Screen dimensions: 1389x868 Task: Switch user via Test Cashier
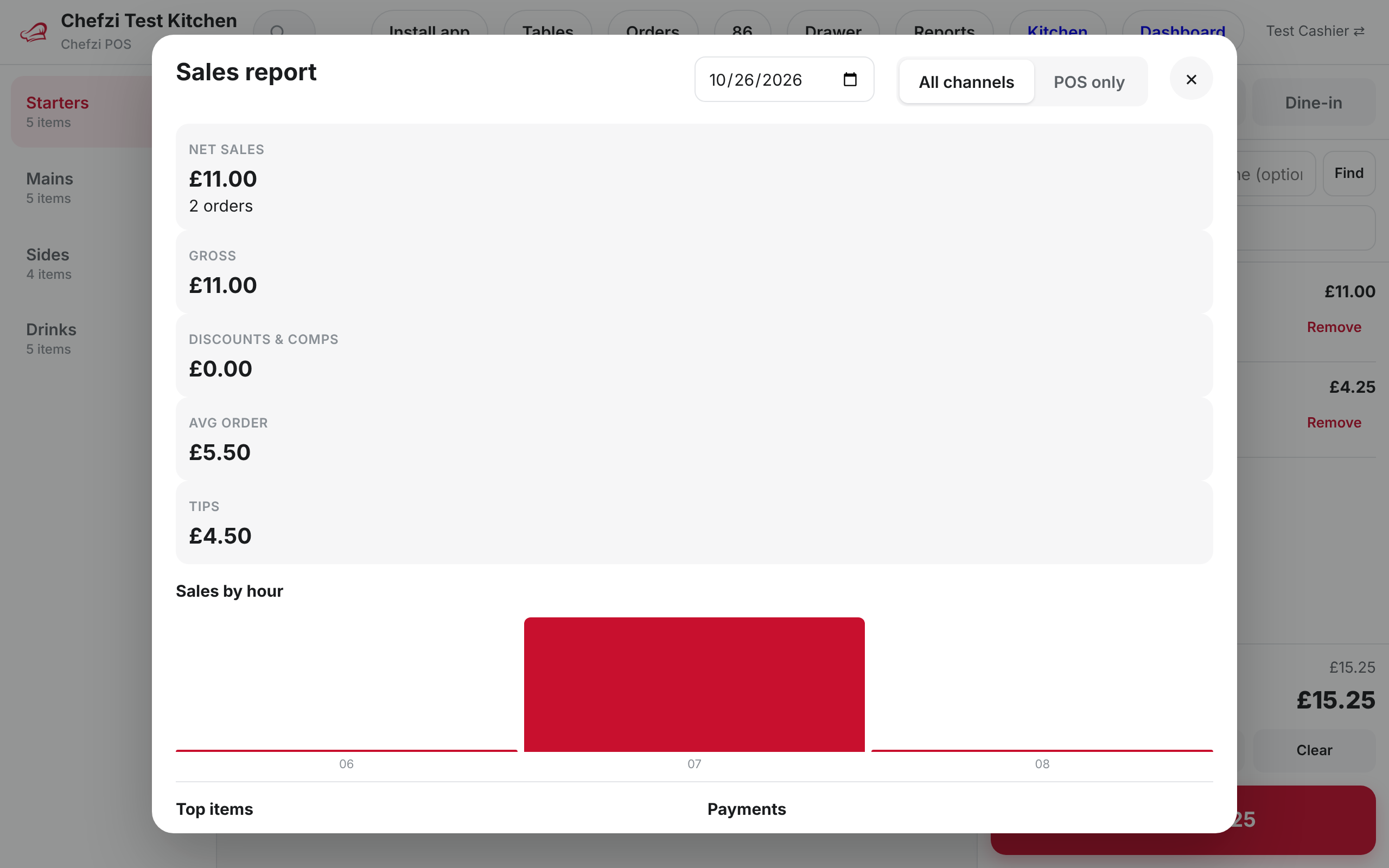(1315, 31)
